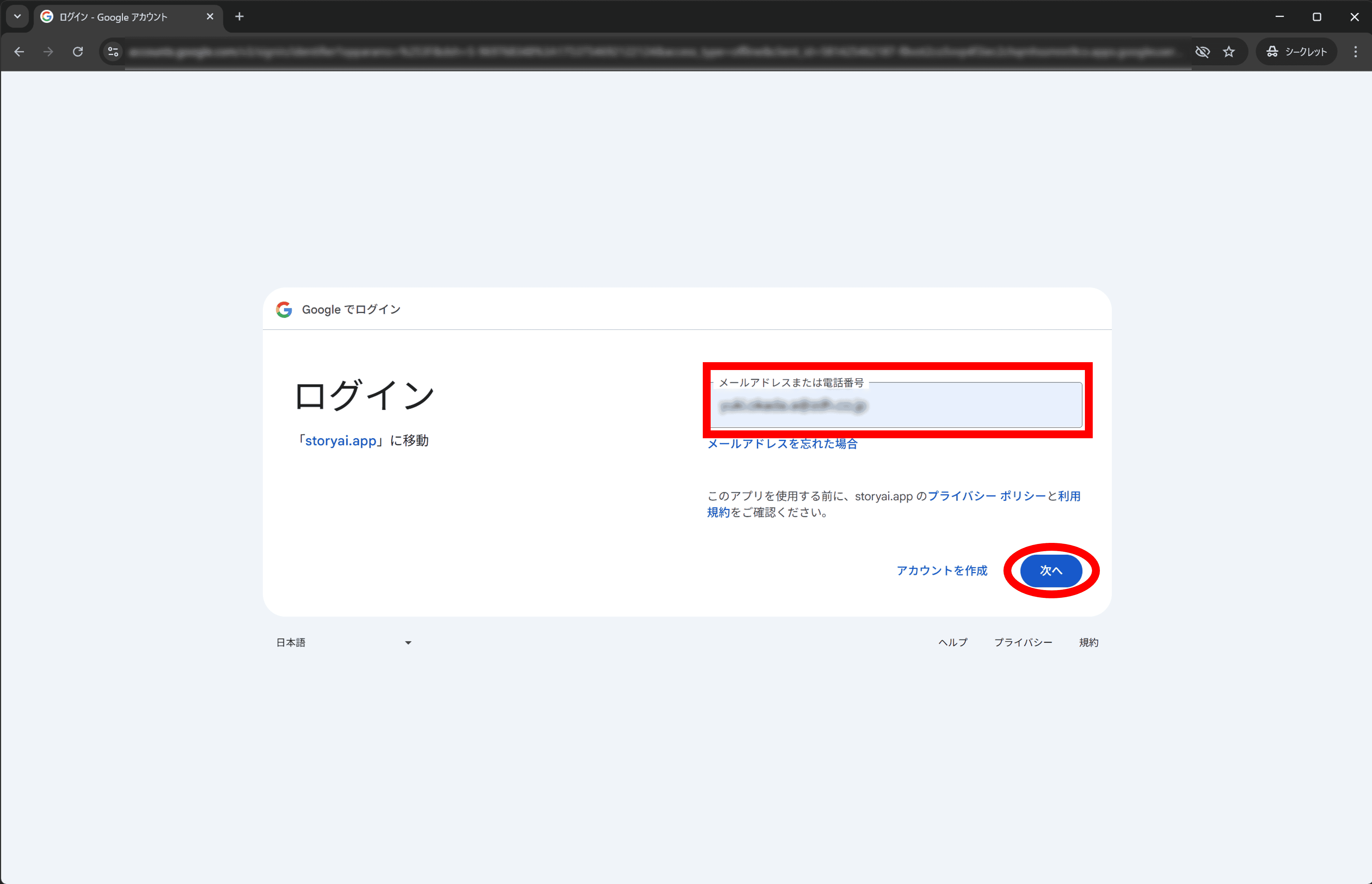1372x884 pixels.
Task: Expand the 日本語 language dropdown
Action: (x=344, y=642)
